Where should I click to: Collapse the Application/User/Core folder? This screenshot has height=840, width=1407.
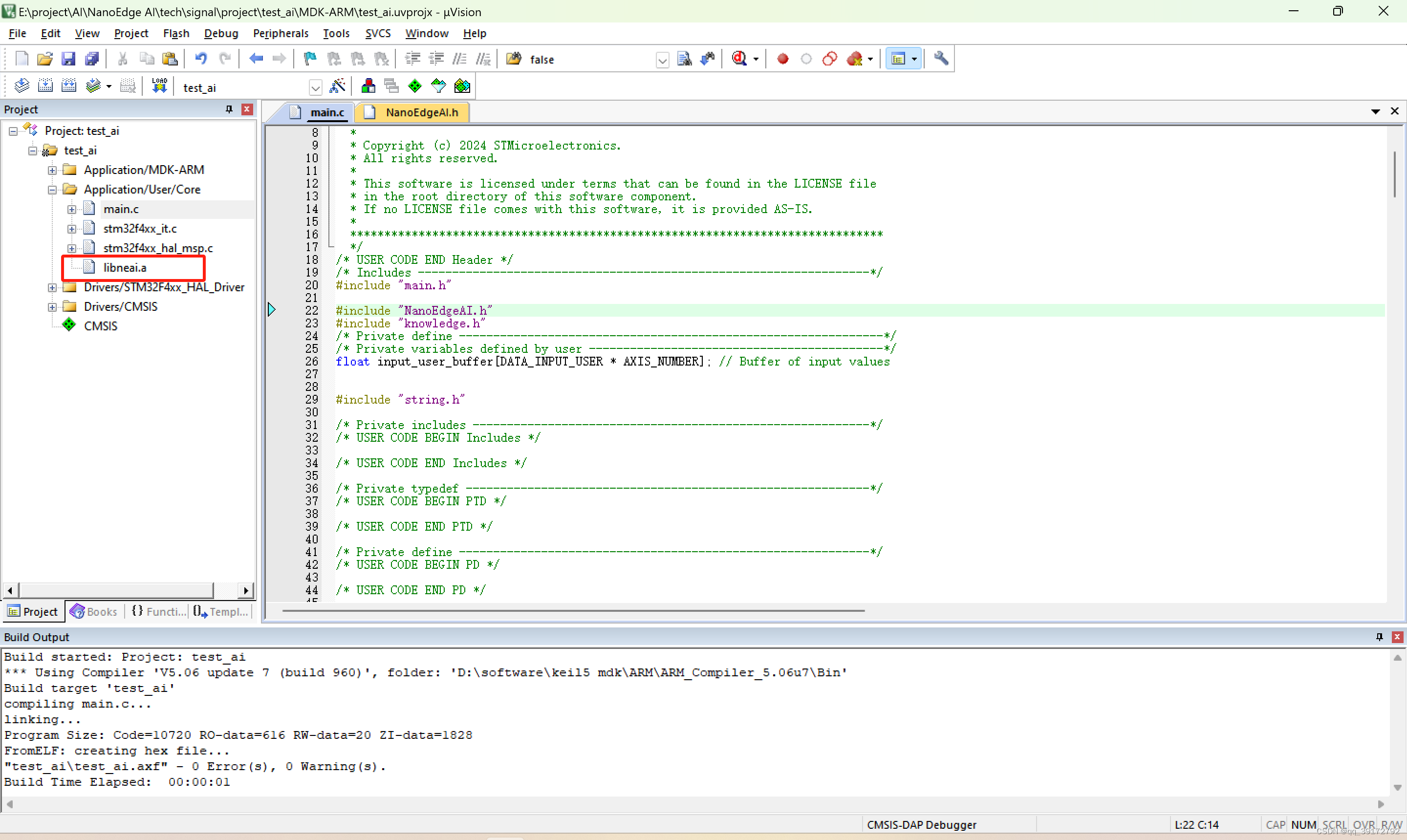tap(52, 190)
